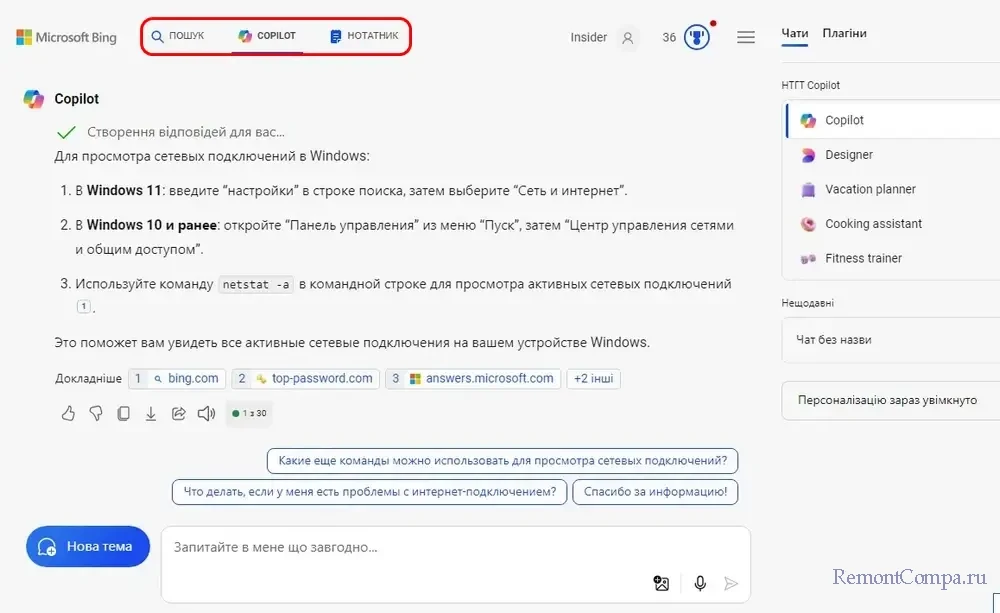Click suggestion "Спасибо за информацию!"

[x=656, y=492]
